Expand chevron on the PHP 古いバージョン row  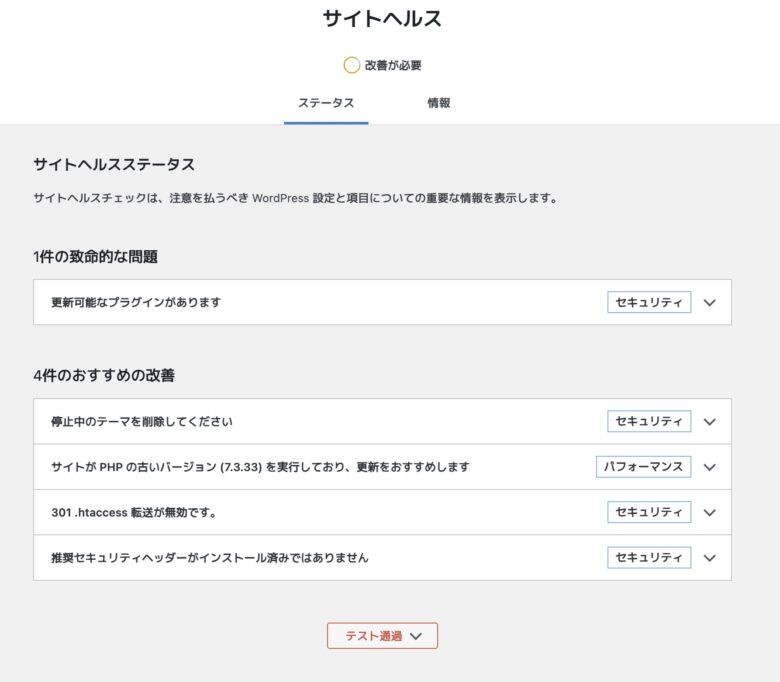tap(710, 467)
